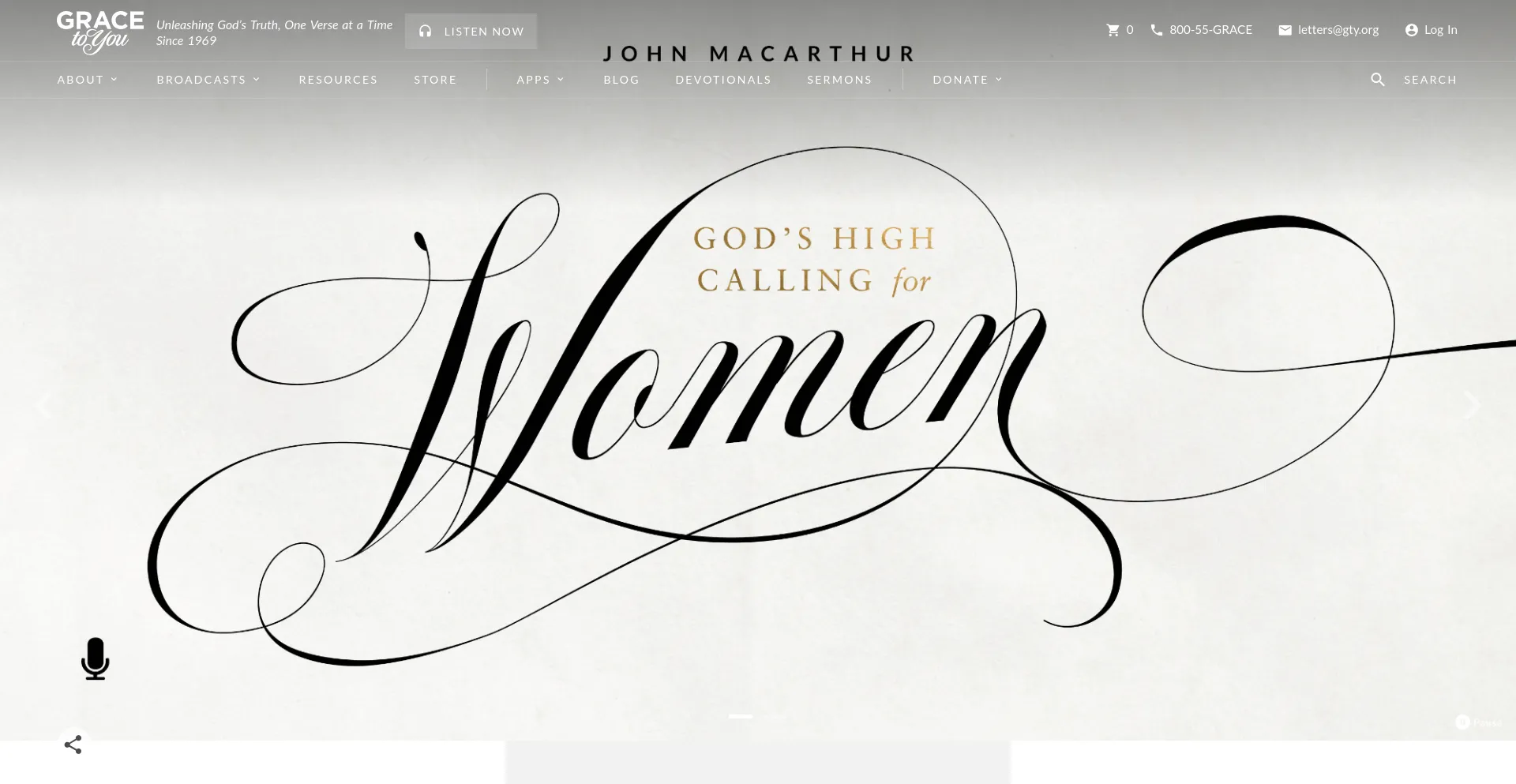Focus the Search field text
Image resolution: width=1516 pixels, height=784 pixels.
[1430, 80]
